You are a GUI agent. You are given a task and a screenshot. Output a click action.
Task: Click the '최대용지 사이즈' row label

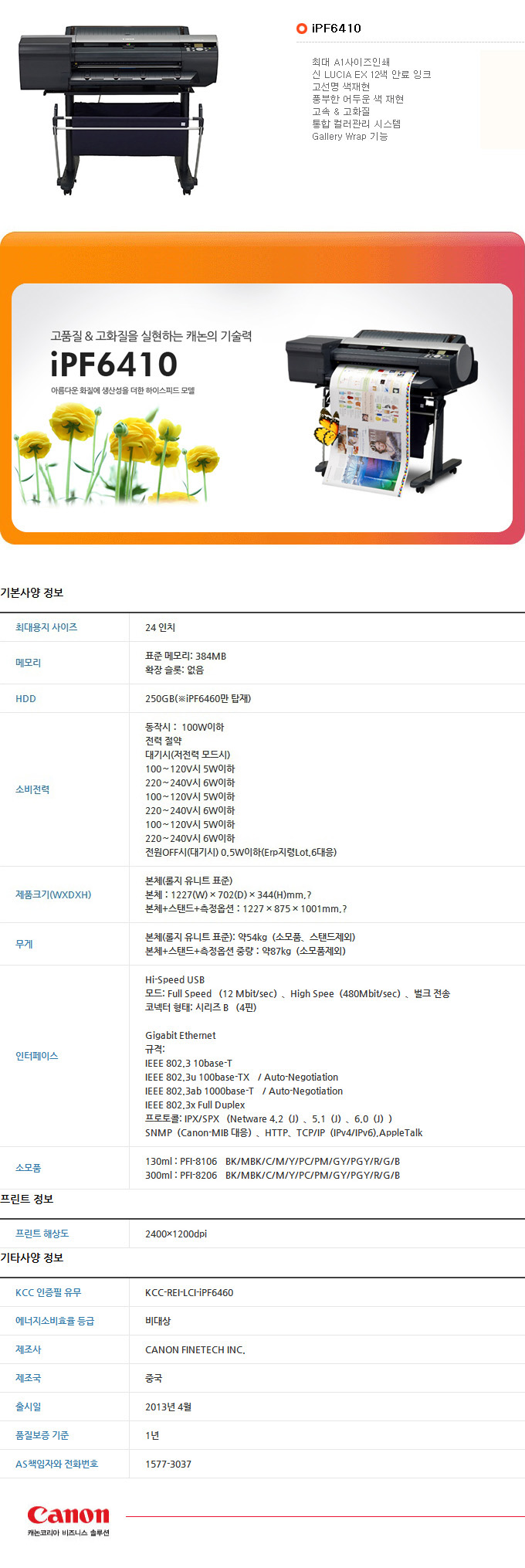(46, 627)
